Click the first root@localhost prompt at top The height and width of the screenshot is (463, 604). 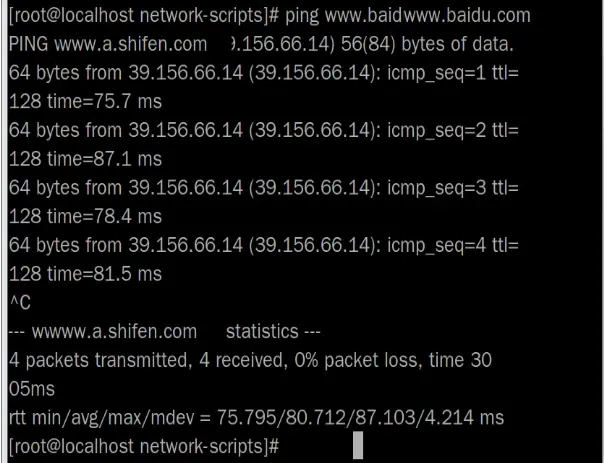[144, 16]
